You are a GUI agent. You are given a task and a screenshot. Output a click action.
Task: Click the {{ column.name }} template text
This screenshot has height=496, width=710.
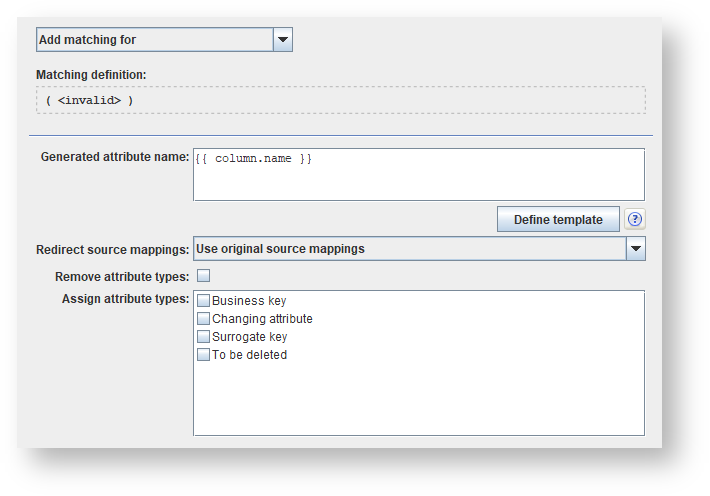click(x=254, y=159)
